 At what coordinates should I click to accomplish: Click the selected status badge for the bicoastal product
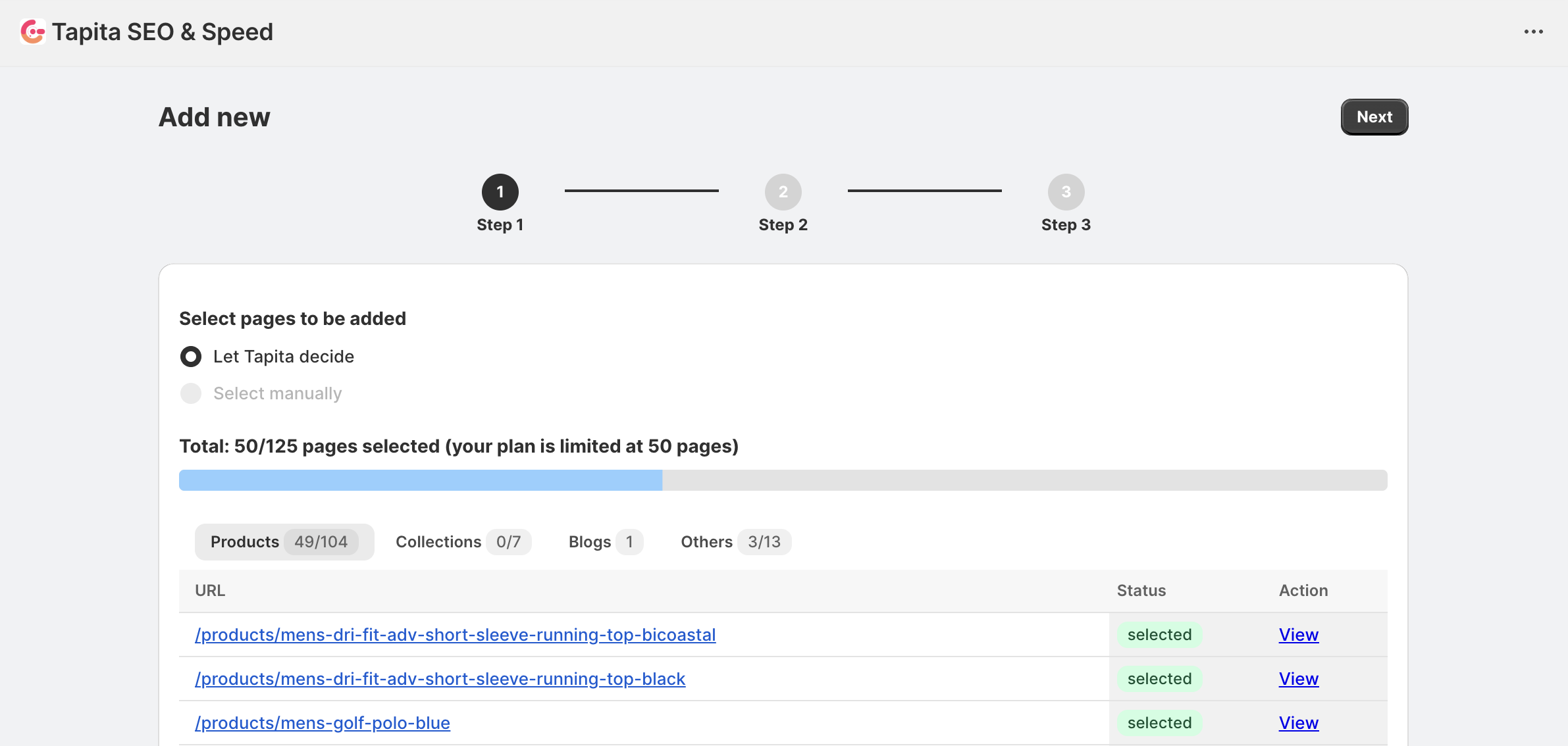coord(1159,635)
